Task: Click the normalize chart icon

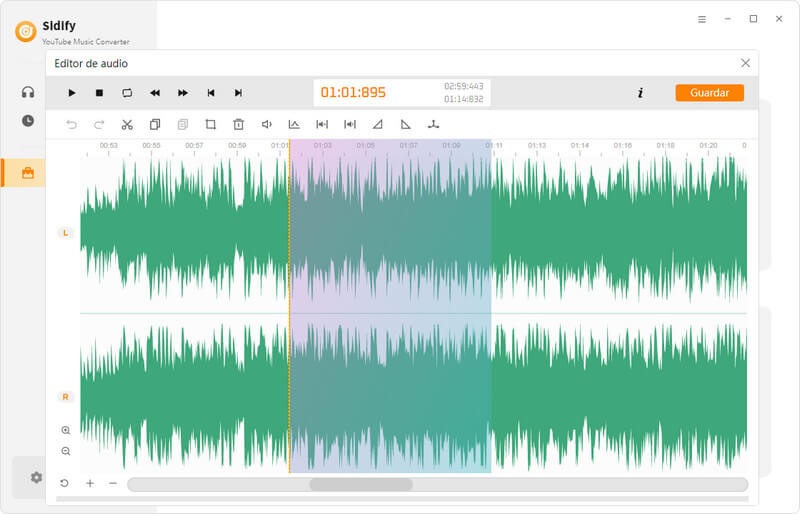Action: click(294, 125)
